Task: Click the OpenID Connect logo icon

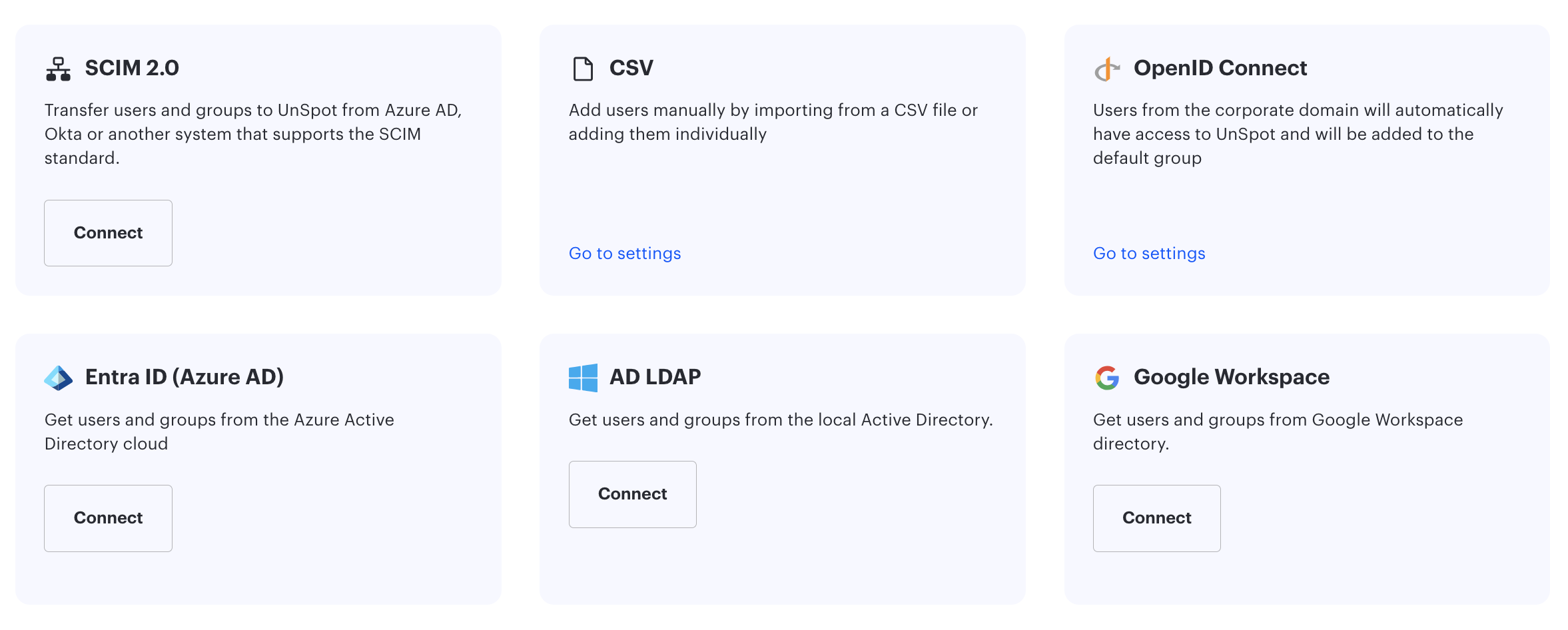Action: tap(1107, 69)
